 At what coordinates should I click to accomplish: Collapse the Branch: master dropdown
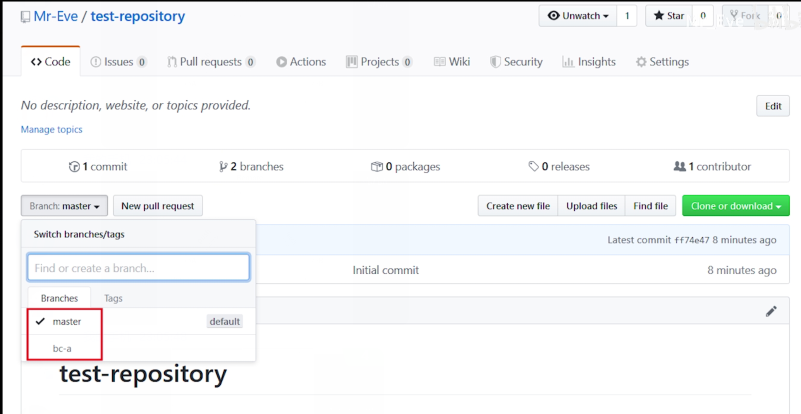click(64, 206)
